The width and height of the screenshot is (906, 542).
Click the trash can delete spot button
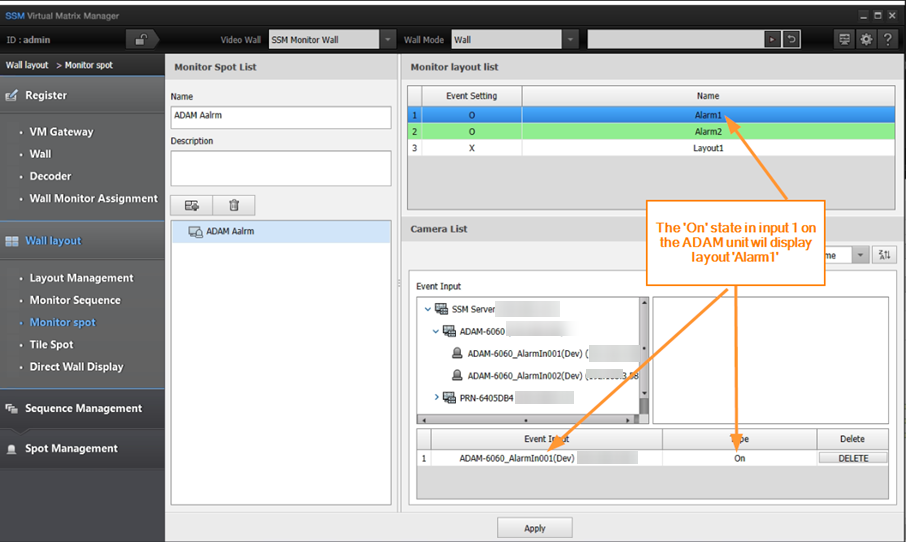pyautogui.click(x=234, y=205)
